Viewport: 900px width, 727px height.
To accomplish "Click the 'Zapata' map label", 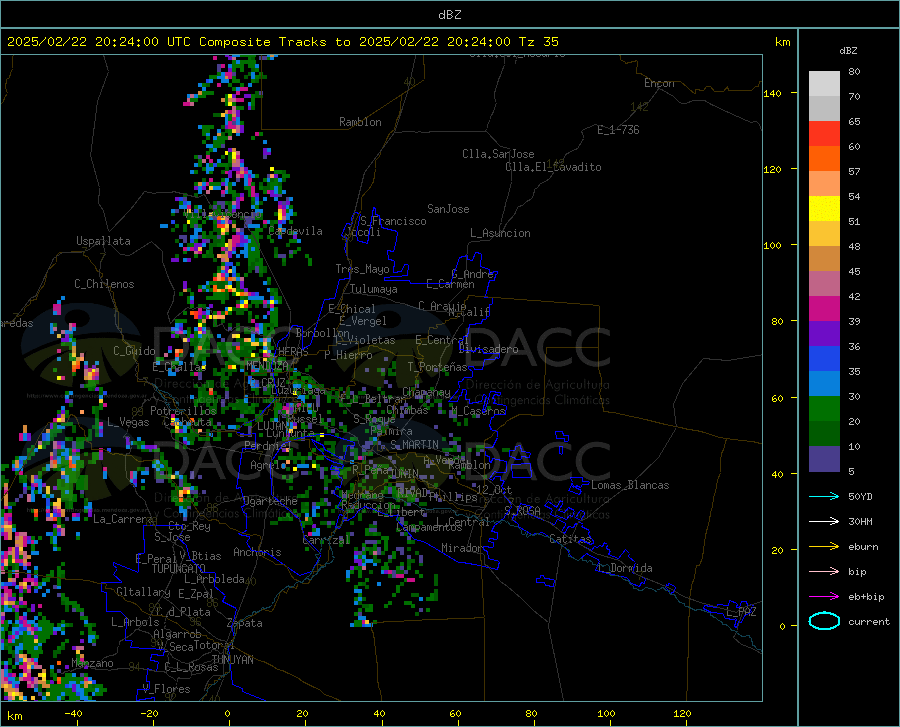I will [x=245, y=623].
